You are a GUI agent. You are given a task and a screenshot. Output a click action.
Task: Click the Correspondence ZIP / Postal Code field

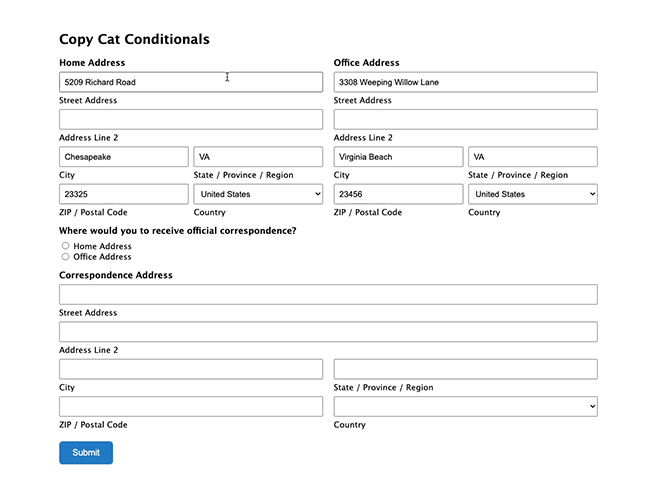click(191, 406)
